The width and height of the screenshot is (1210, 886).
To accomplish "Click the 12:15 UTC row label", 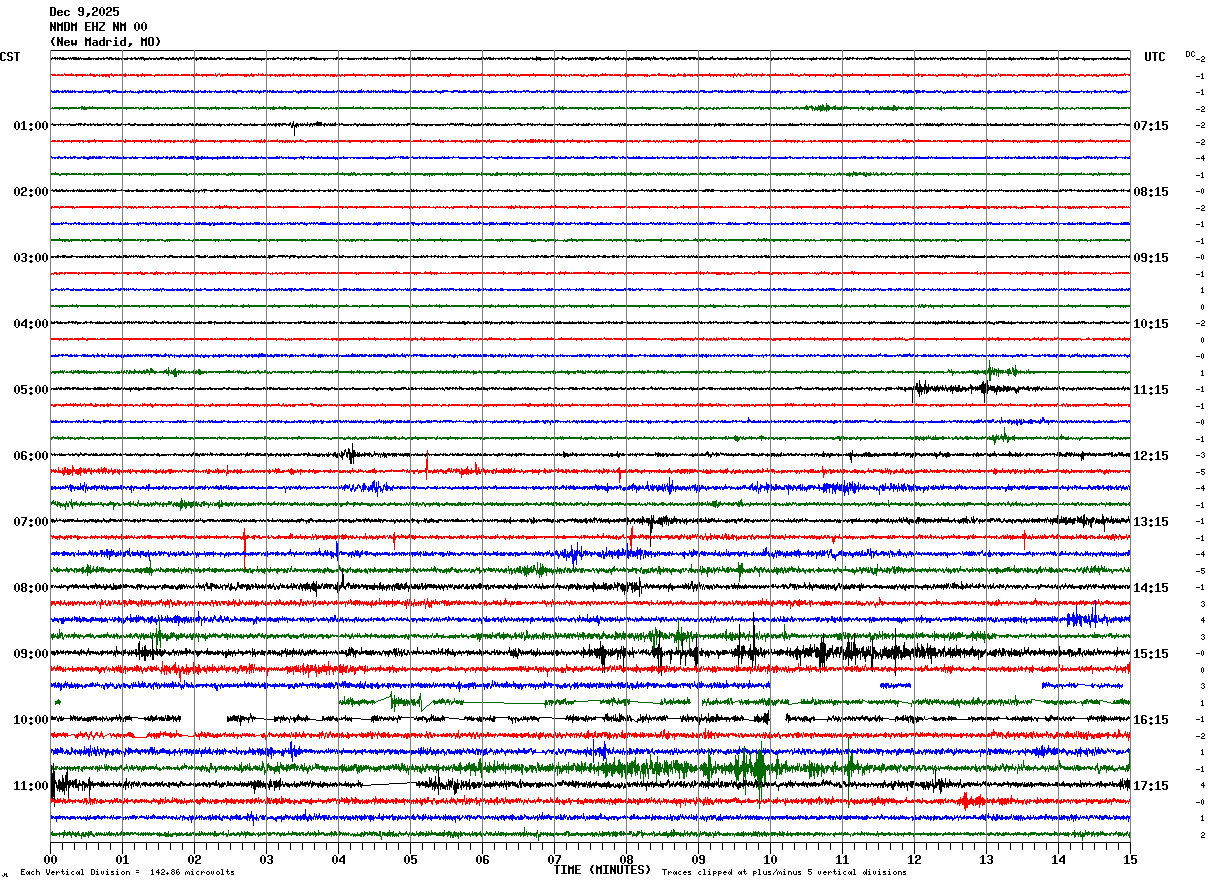I will coord(1151,456).
